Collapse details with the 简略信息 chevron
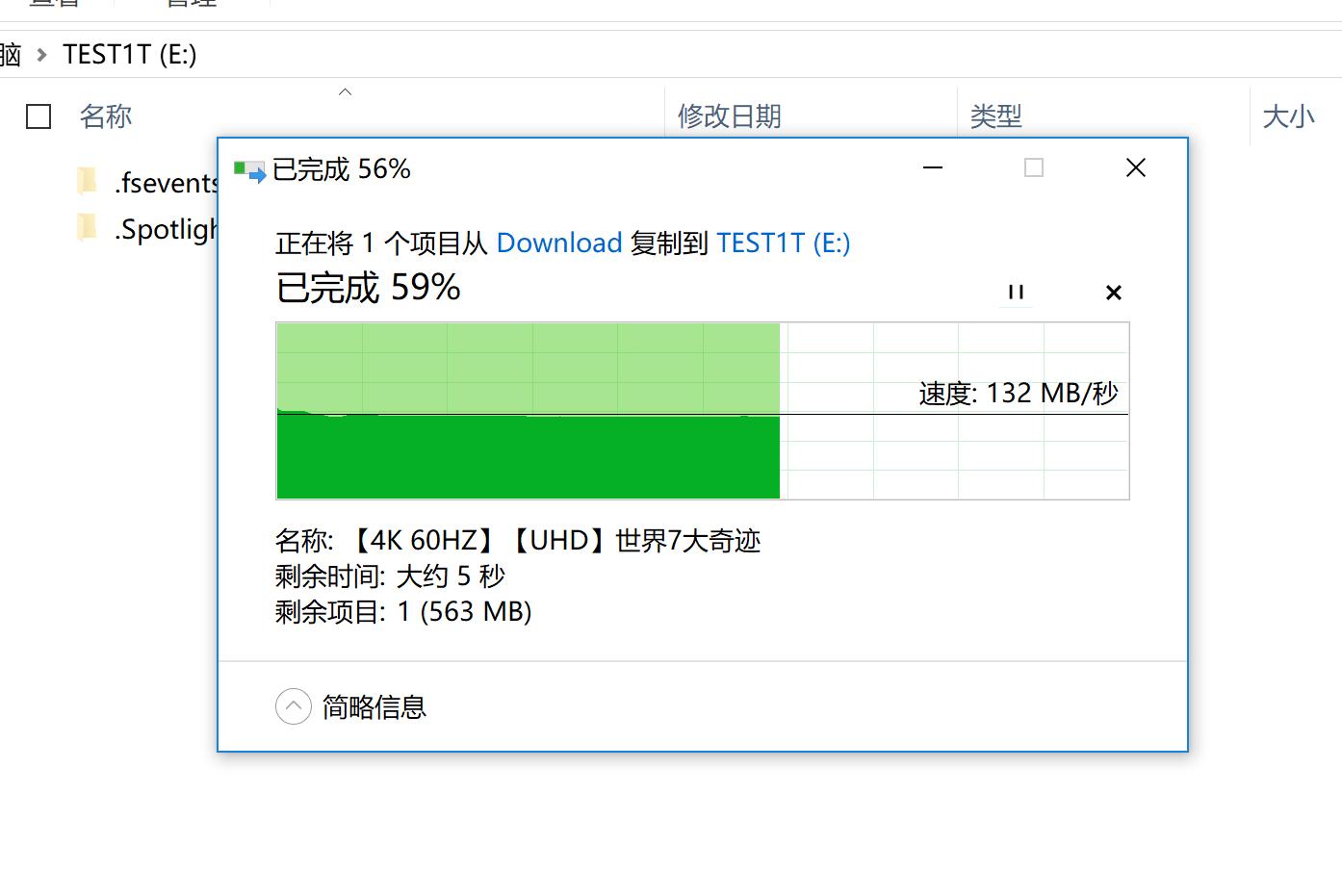This screenshot has width=1342, height=896. [x=294, y=706]
